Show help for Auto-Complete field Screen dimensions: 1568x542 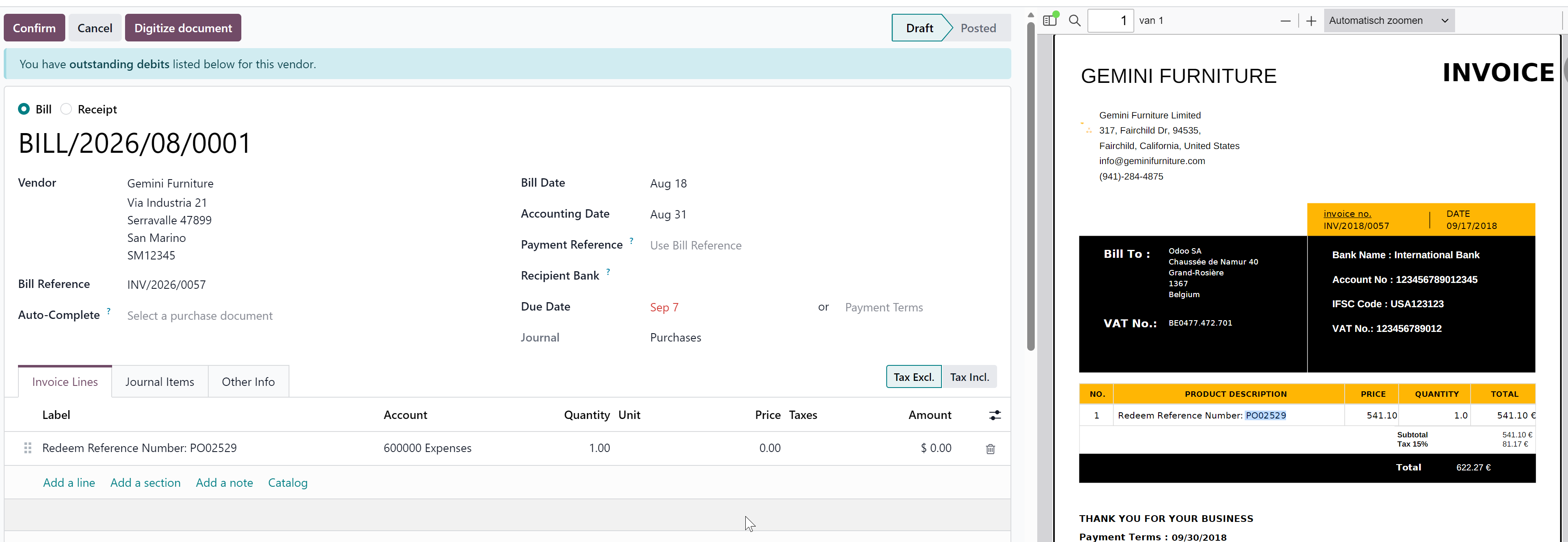click(x=108, y=311)
